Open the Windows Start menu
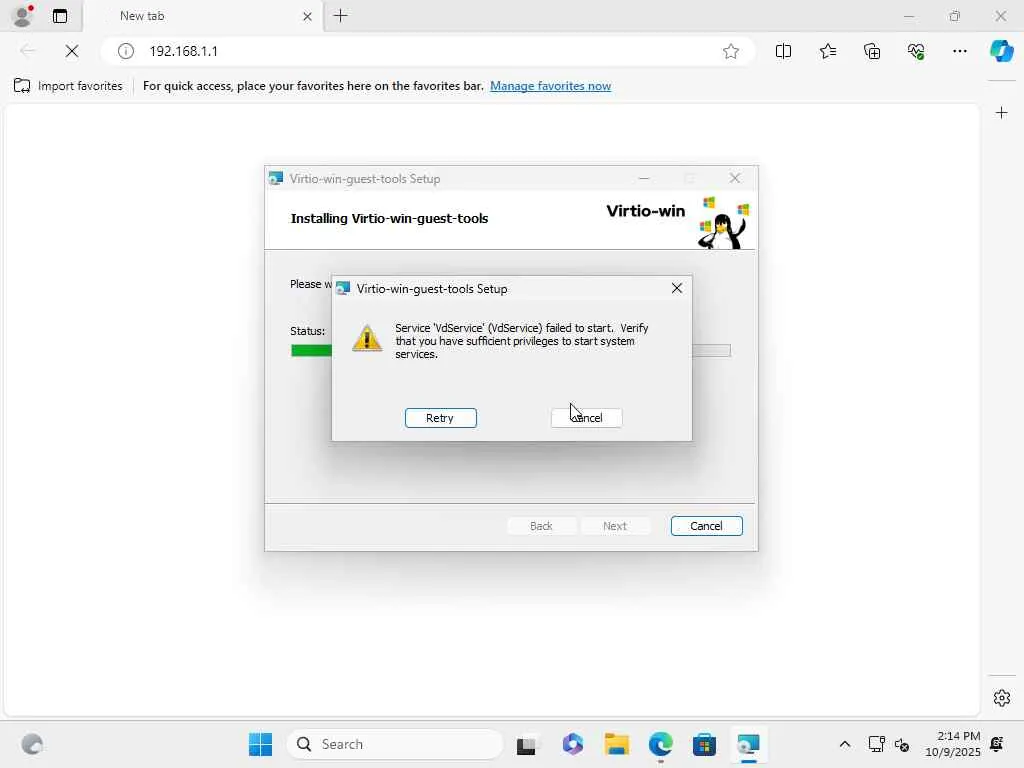 (x=261, y=744)
